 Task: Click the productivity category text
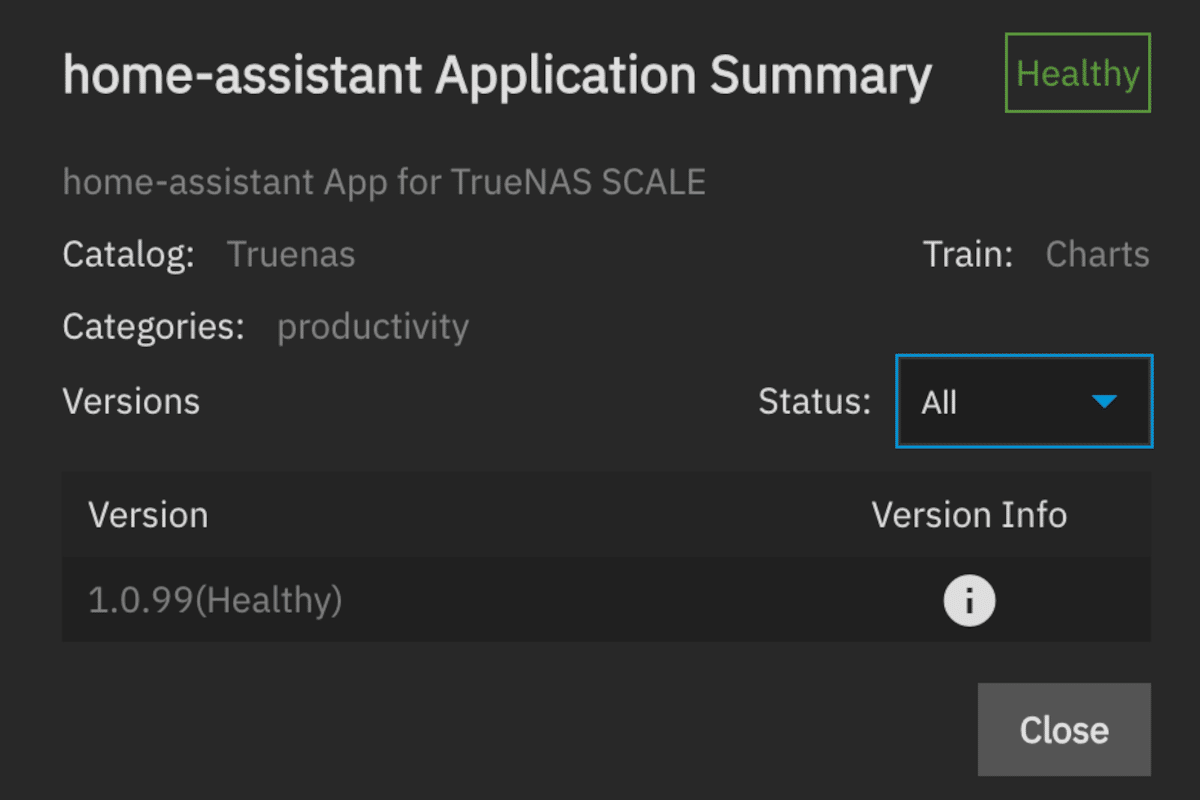pyautogui.click(x=373, y=327)
